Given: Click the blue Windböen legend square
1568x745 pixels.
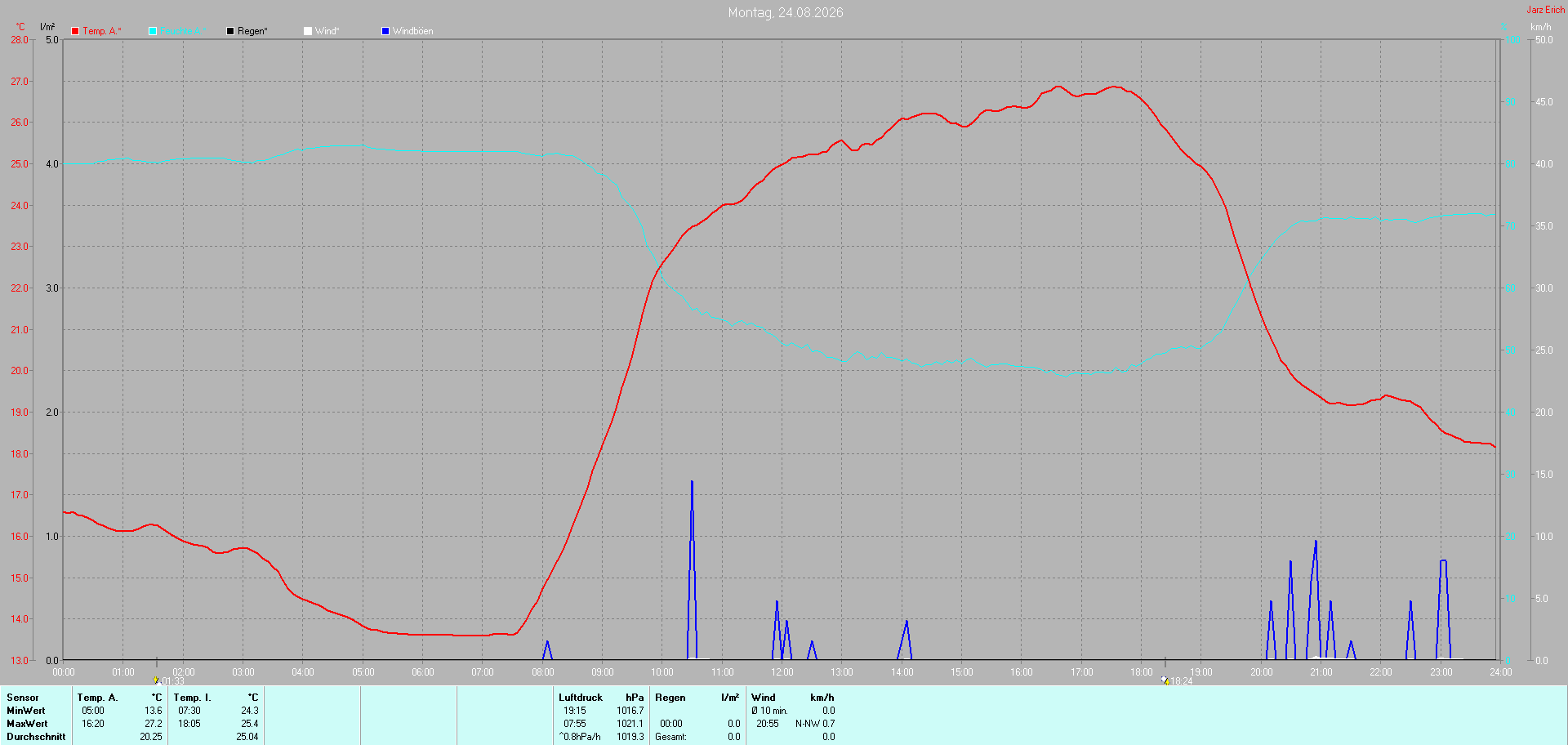Looking at the screenshot, I should [385, 31].
